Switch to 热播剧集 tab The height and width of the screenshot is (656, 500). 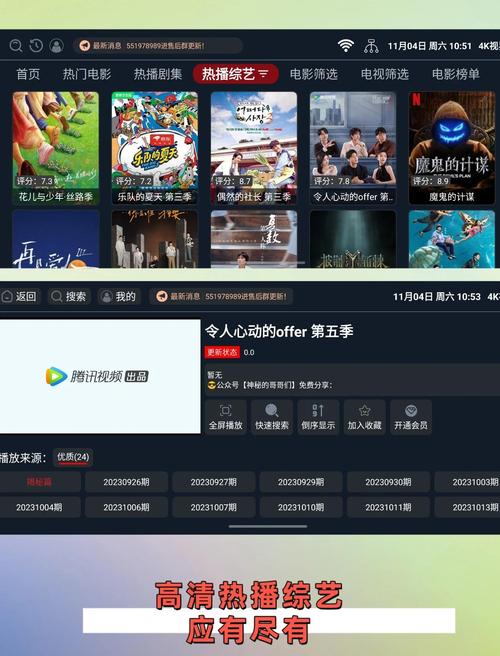click(x=158, y=74)
